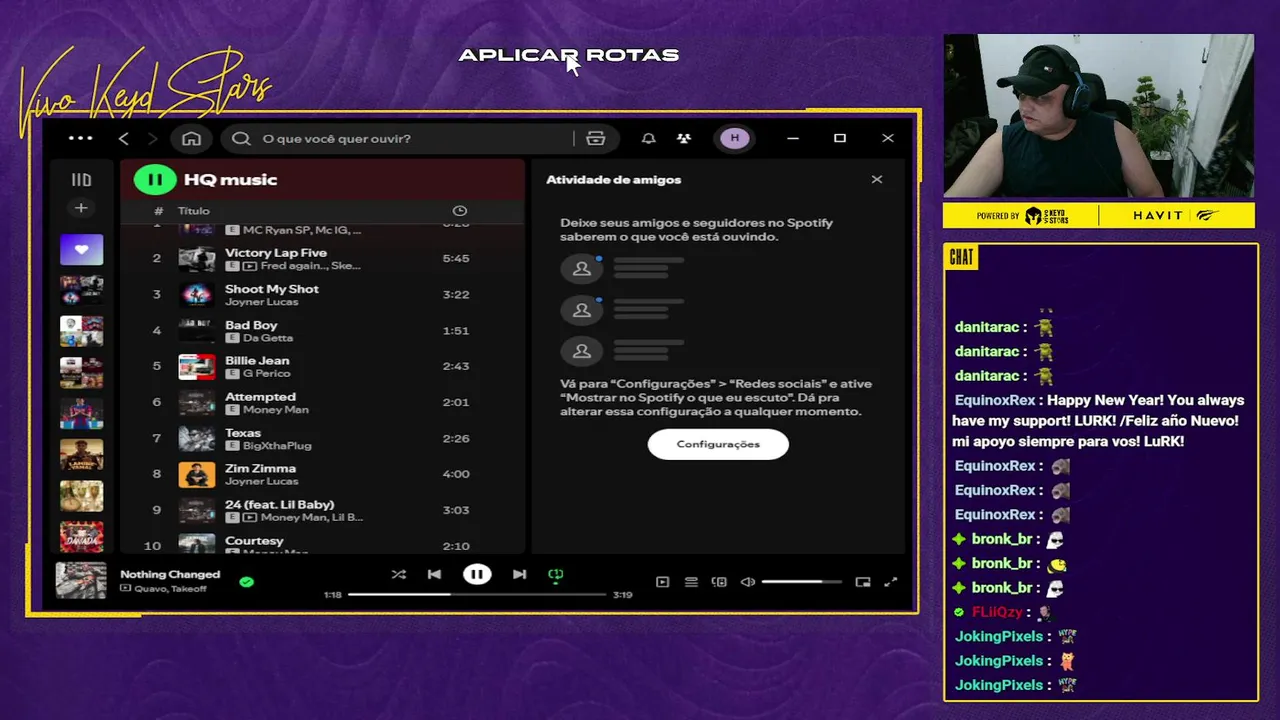Open the Nothing Changed song title
The width and height of the screenshot is (1280, 720).
(170, 574)
